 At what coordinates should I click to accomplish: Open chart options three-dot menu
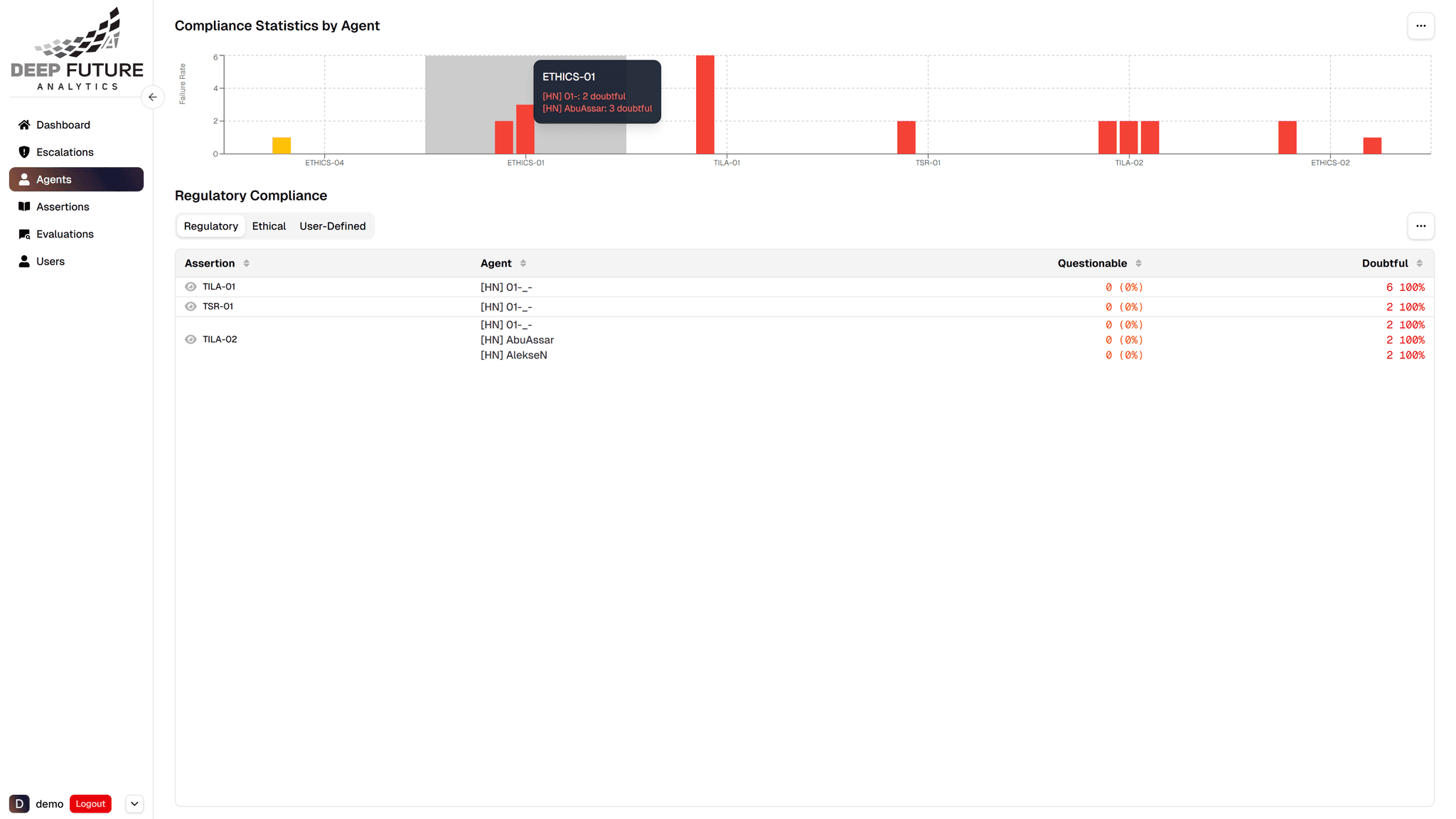(x=1420, y=26)
